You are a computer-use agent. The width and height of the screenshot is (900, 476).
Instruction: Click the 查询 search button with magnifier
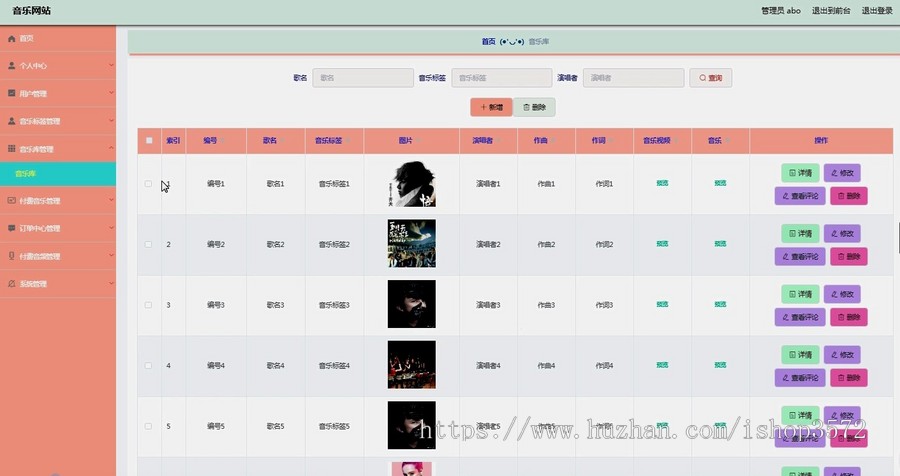pyautogui.click(x=711, y=78)
